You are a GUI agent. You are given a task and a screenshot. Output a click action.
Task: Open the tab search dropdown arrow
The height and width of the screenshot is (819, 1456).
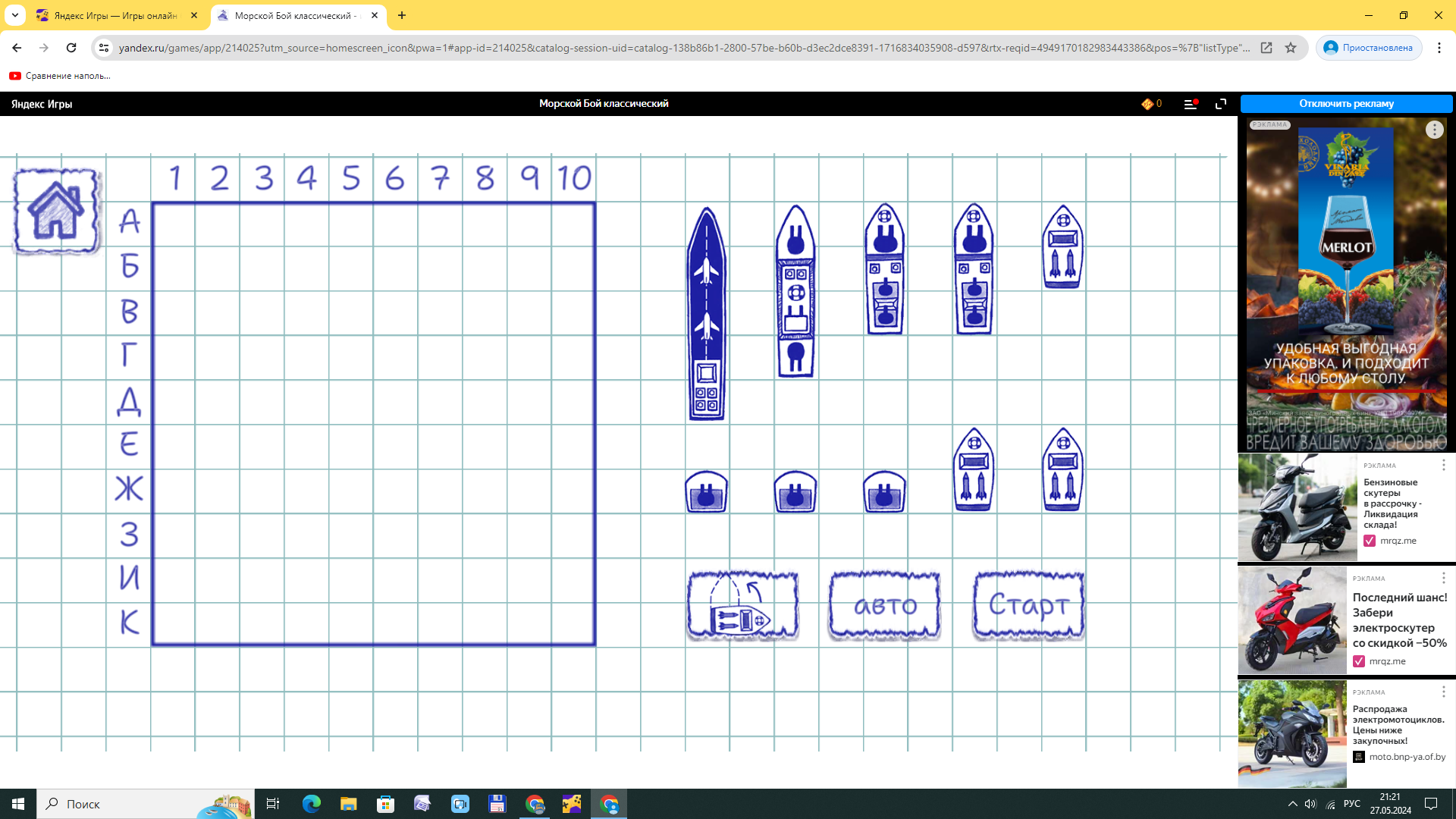point(15,15)
